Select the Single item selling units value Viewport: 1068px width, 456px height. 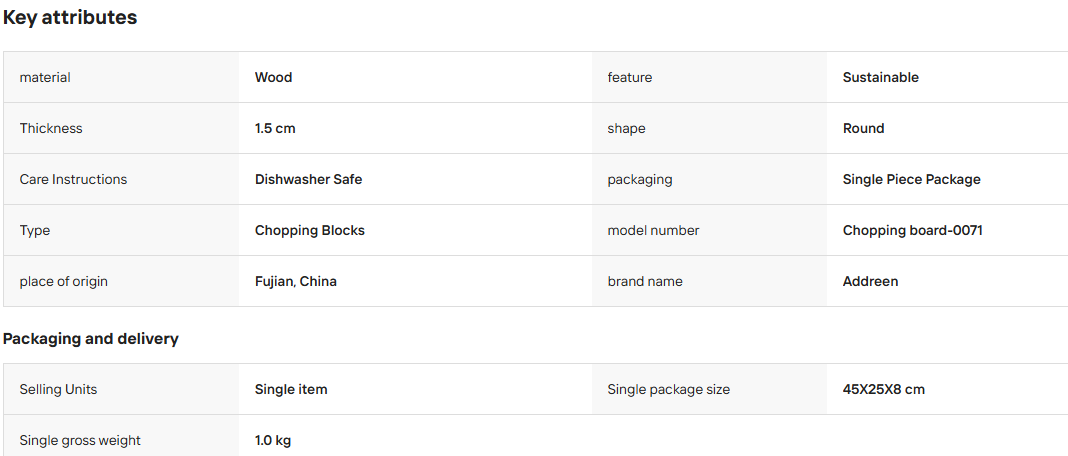click(291, 390)
